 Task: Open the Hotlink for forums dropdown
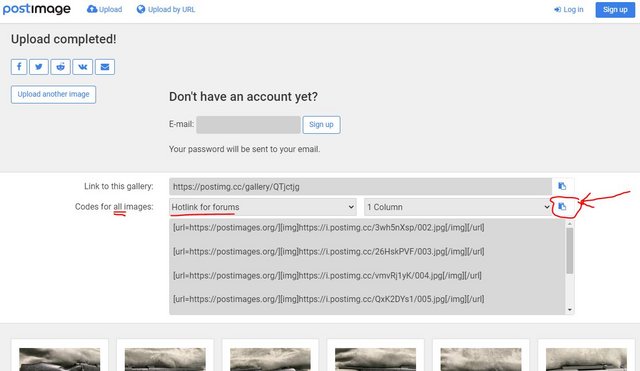point(263,207)
